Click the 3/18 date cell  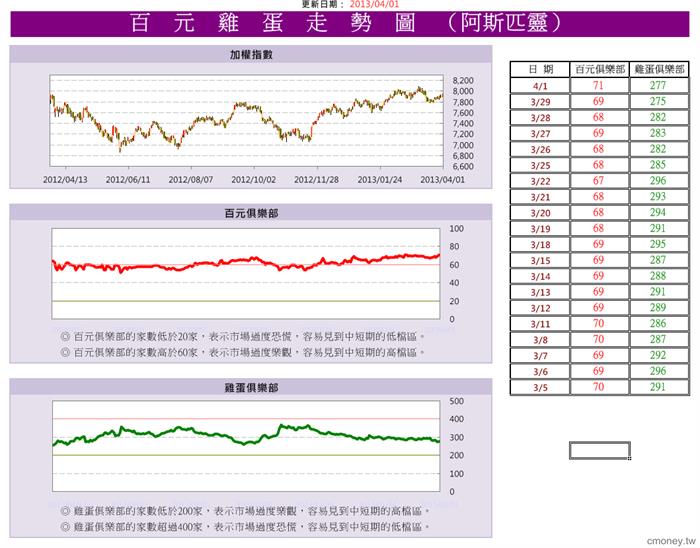(x=540, y=245)
